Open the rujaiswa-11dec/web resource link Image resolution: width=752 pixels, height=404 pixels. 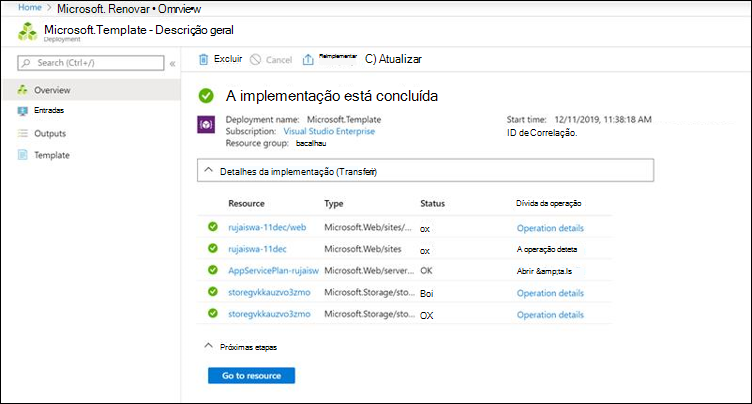(267, 227)
